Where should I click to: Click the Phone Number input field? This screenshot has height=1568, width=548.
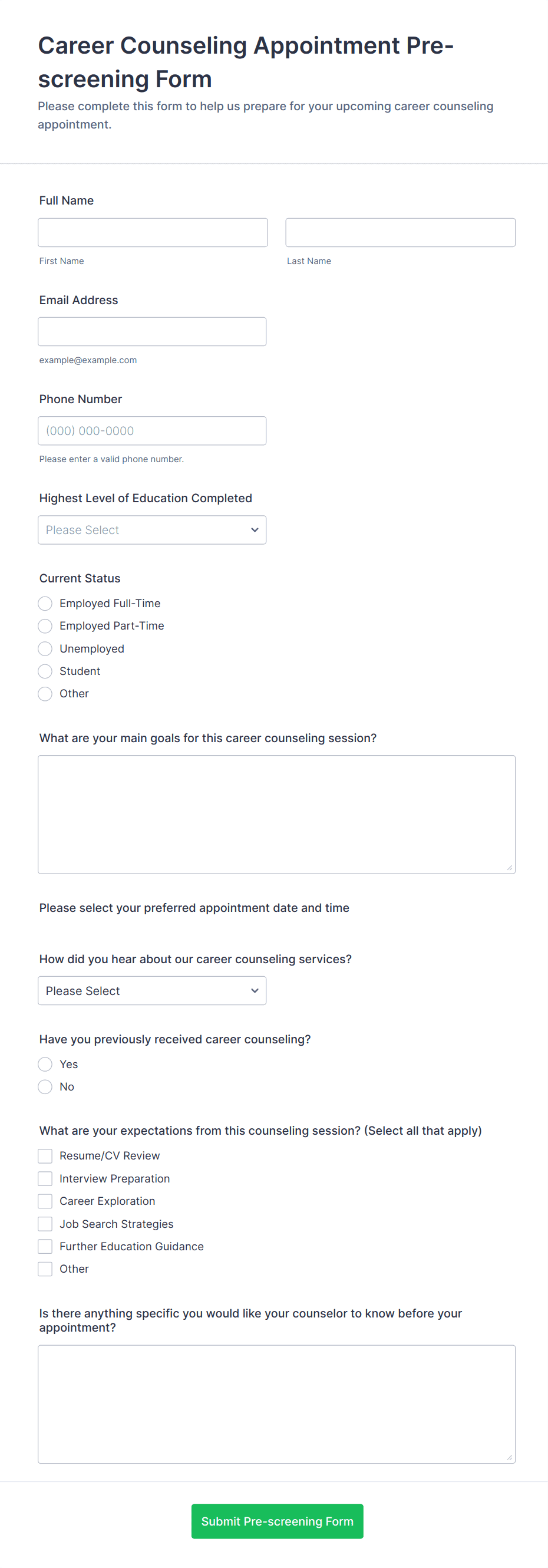coord(152,431)
